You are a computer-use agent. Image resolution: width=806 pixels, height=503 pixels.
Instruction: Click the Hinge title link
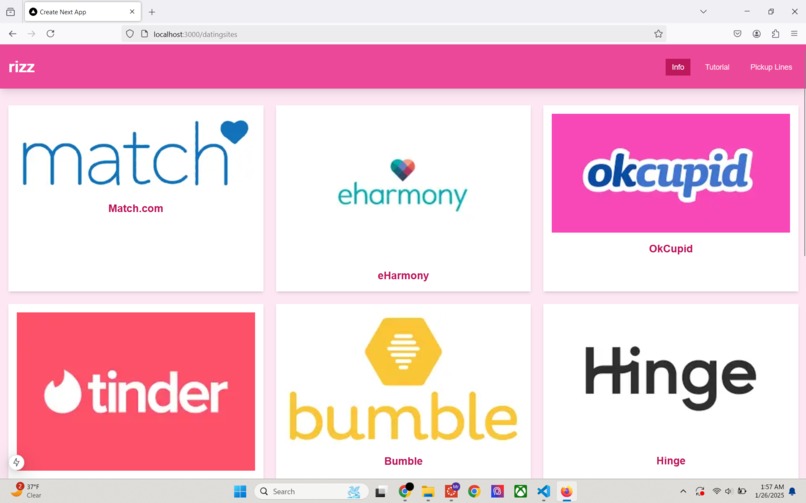[x=670, y=460]
